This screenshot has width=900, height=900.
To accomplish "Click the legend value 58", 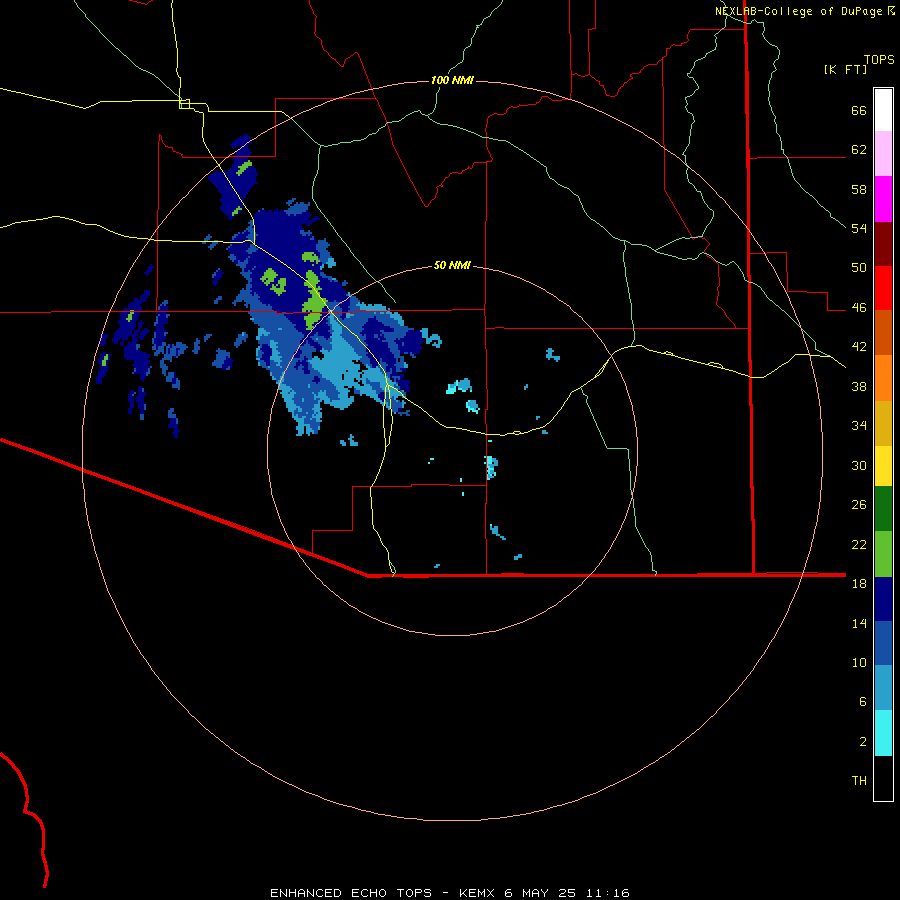I will pos(859,189).
